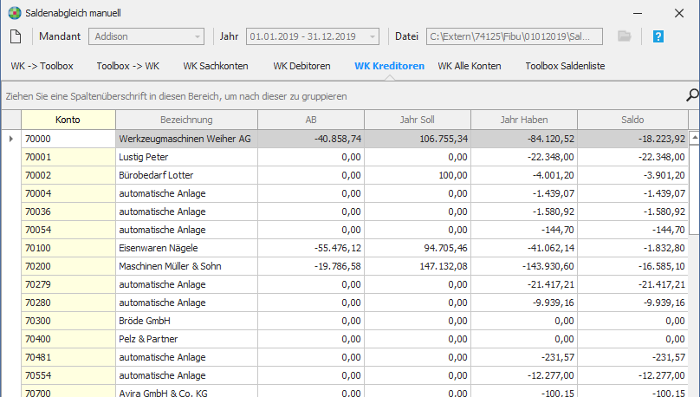Click the scrollbar up arrow of the grid
Image resolution: width=700 pixels, height=397 pixels.
tap(694, 138)
